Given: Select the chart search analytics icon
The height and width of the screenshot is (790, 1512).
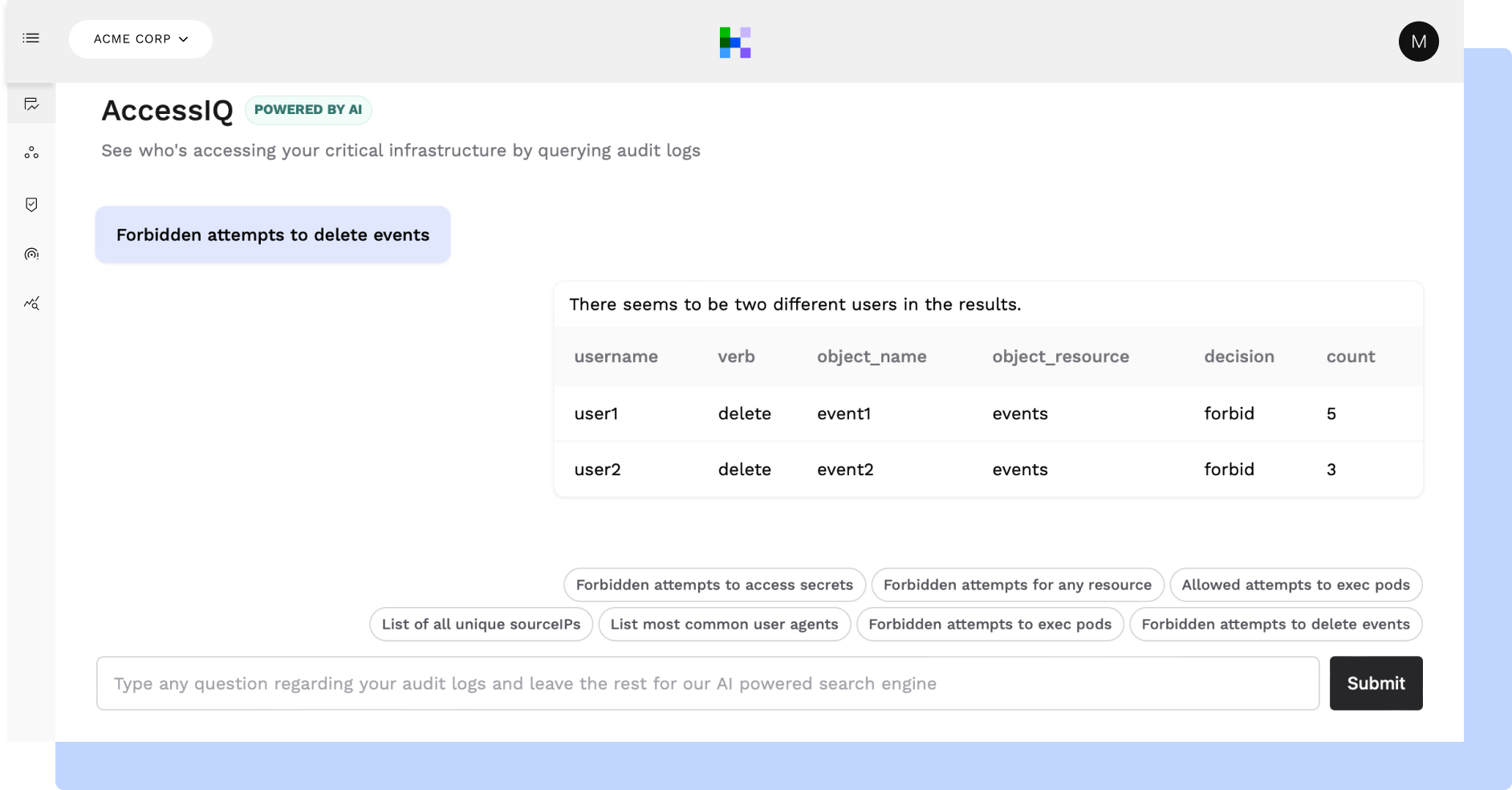Looking at the screenshot, I should (x=31, y=303).
